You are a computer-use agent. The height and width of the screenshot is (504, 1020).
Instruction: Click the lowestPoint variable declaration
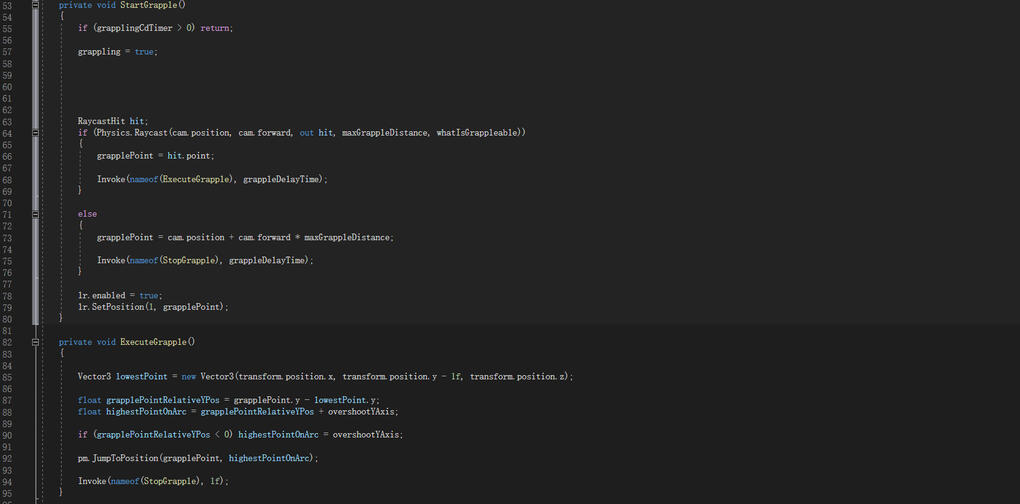coord(143,376)
